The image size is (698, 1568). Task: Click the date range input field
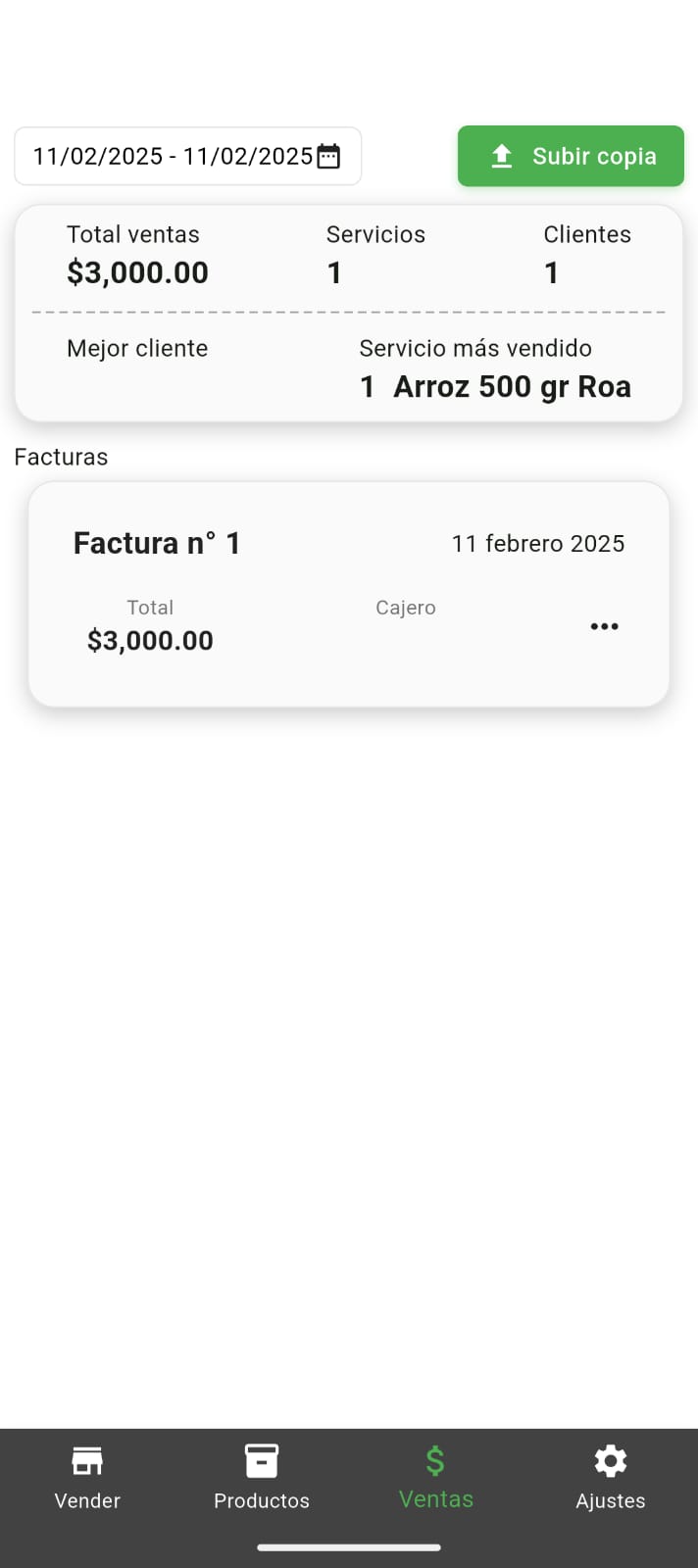pos(173,157)
